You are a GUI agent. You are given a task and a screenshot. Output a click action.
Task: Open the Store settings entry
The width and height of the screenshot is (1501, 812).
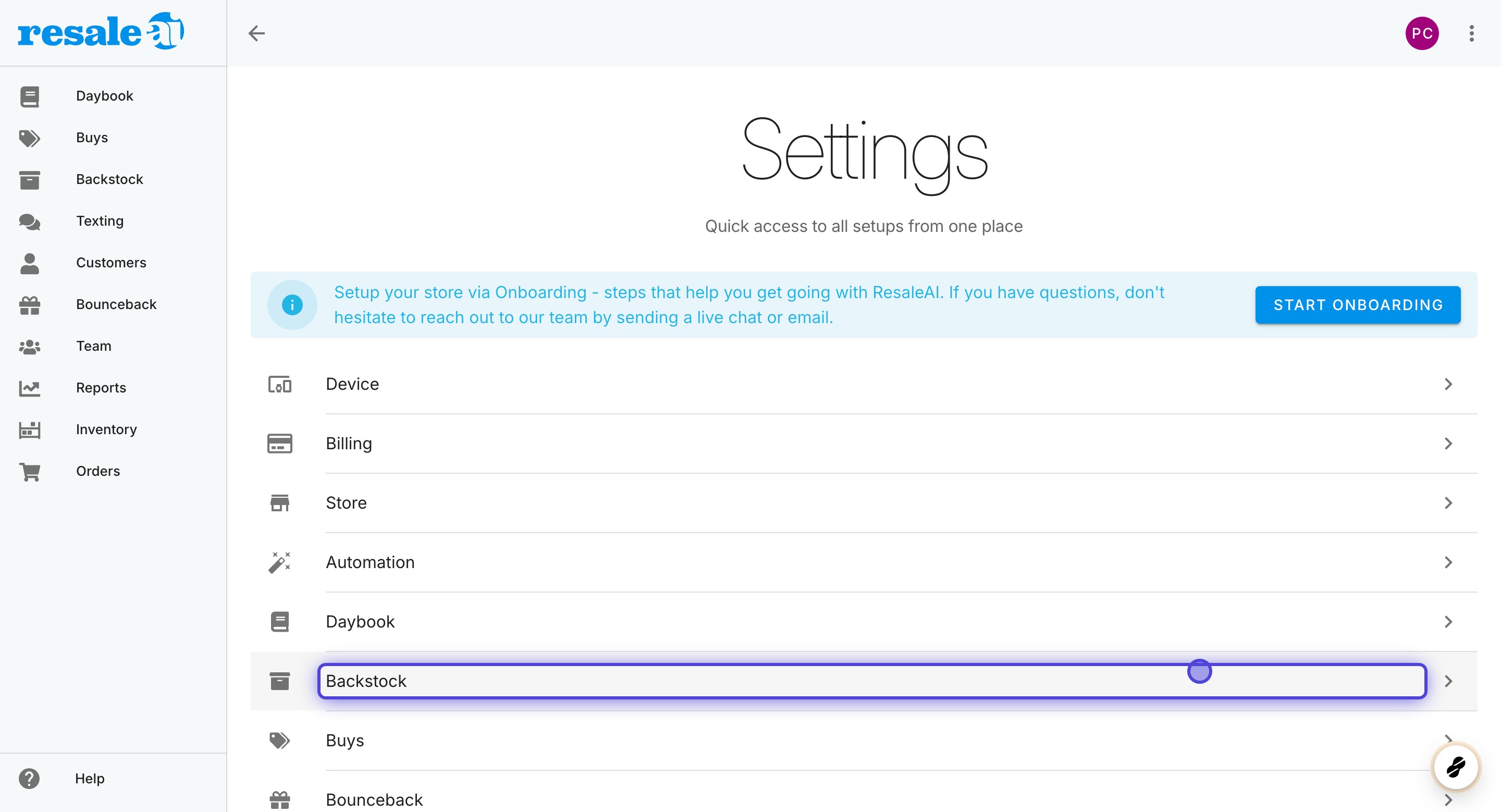[864, 503]
